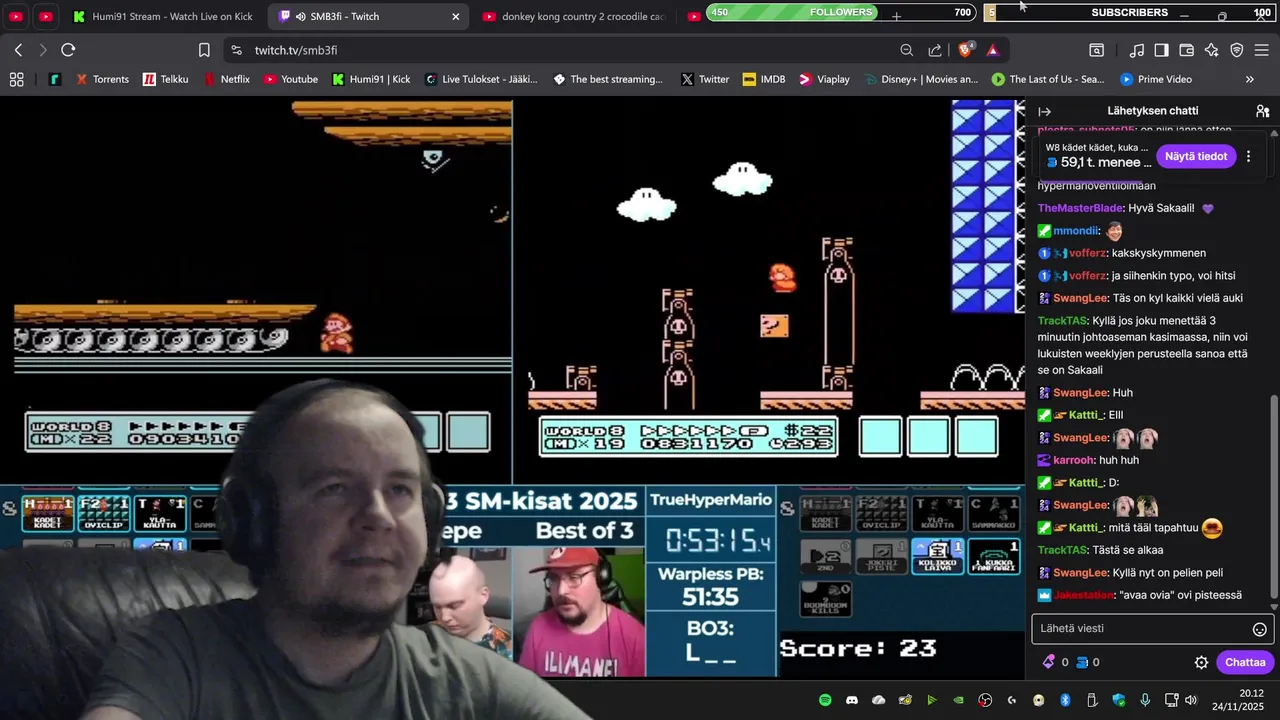
Task: Open the Youtube bookmark
Action: point(290,79)
